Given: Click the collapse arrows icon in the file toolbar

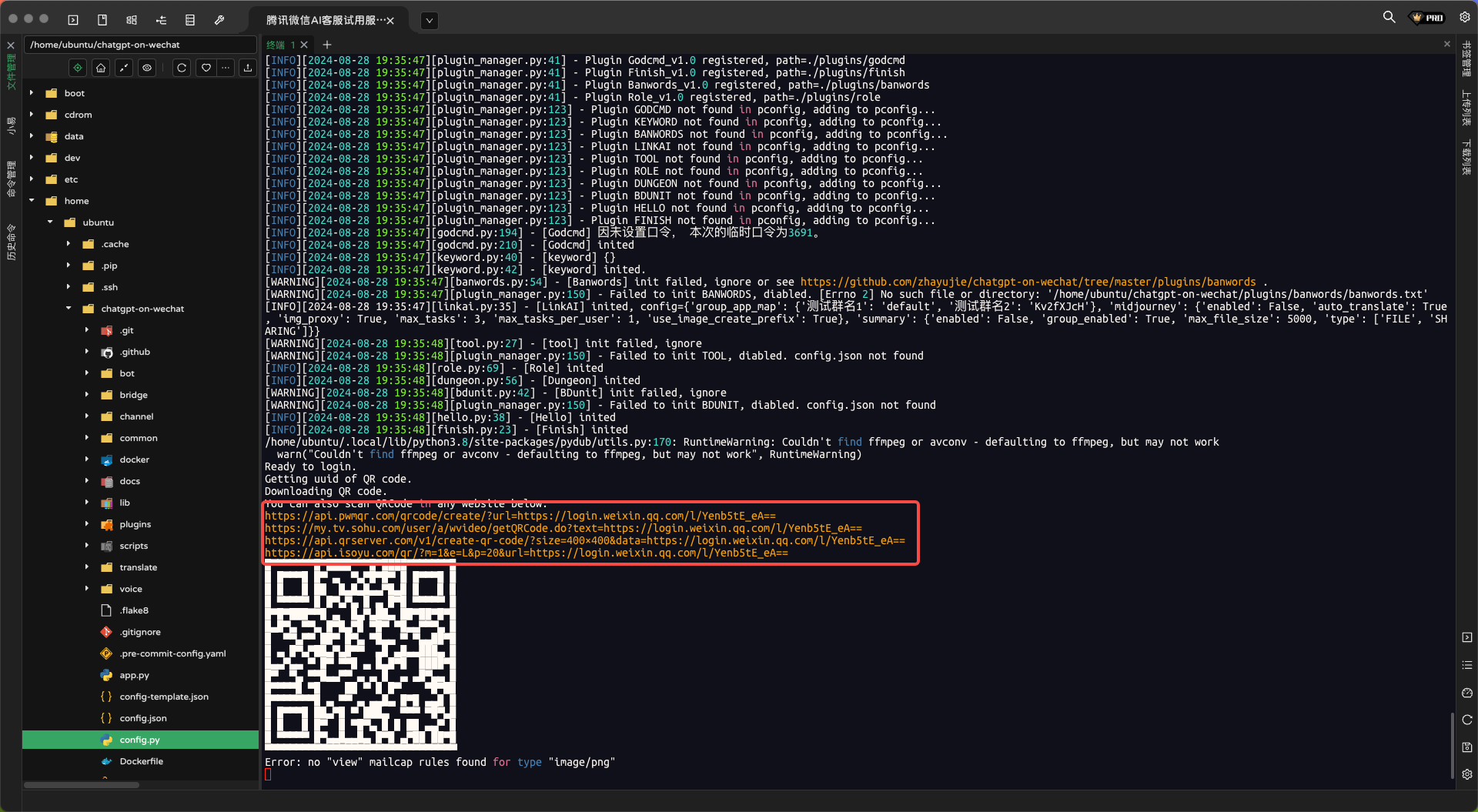Looking at the screenshot, I should pos(124,68).
